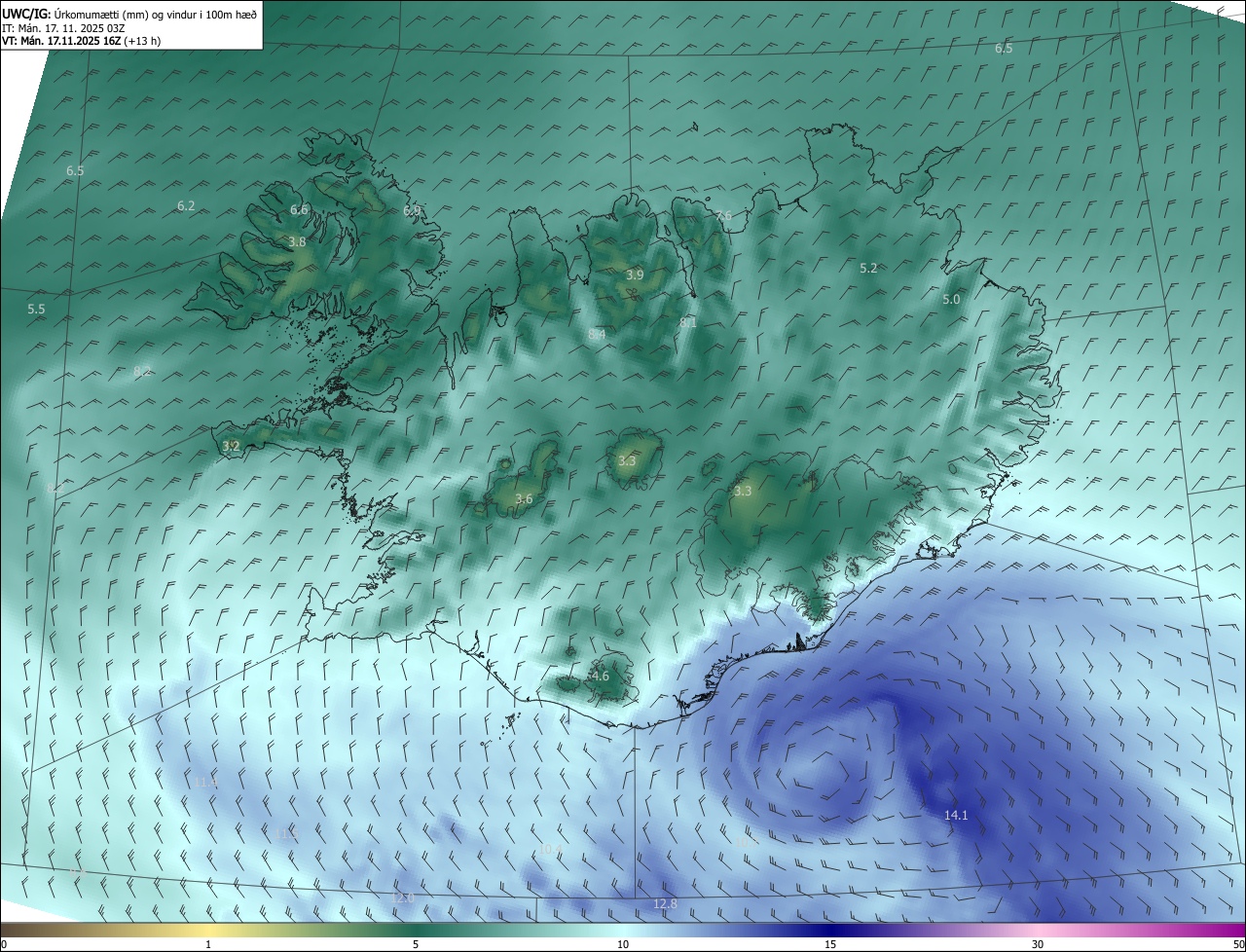Click the UWC/IG title text
Image resolution: width=1246 pixels, height=952 pixels.
pyautogui.click(x=25, y=16)
